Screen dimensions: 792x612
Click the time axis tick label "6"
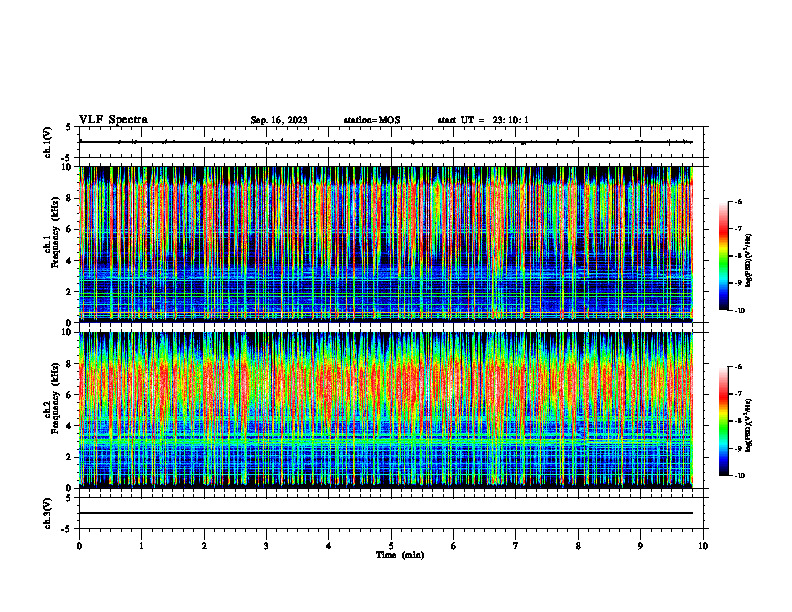(x=454, y=546)
